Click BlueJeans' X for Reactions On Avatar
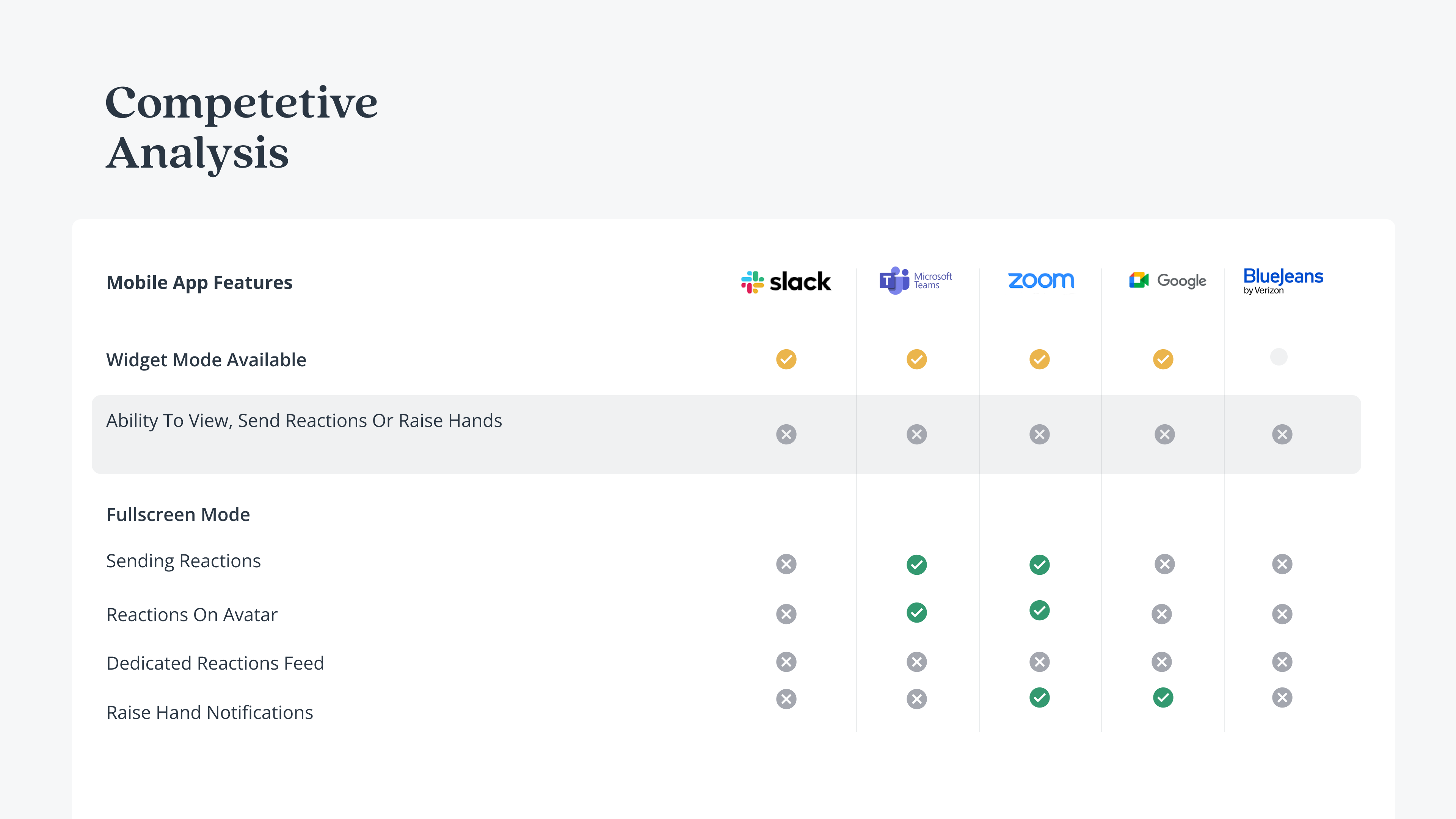 (x=1282, y=614)
